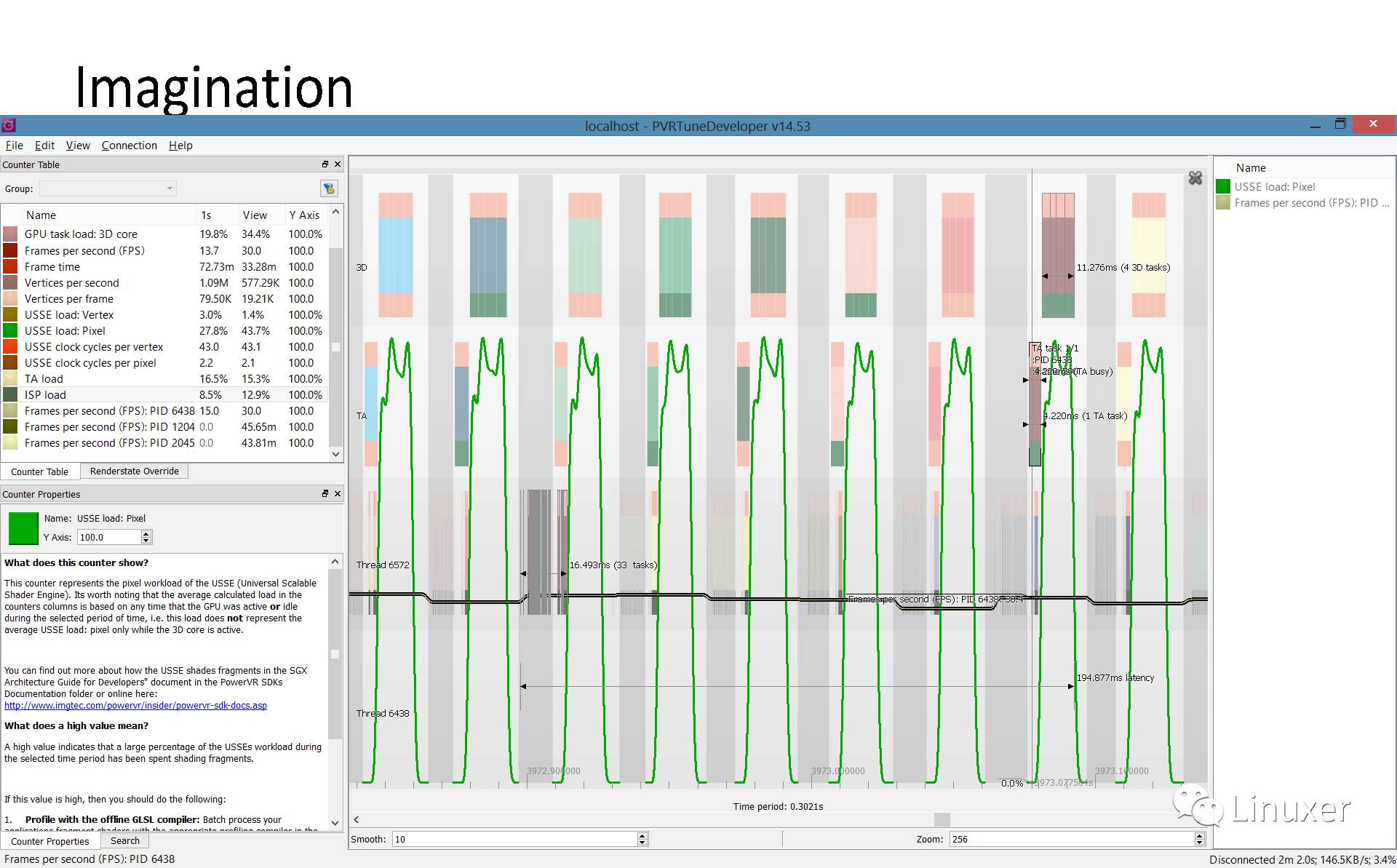
Task: Increase Smooth value with up arrow
Action: (642, 835)
